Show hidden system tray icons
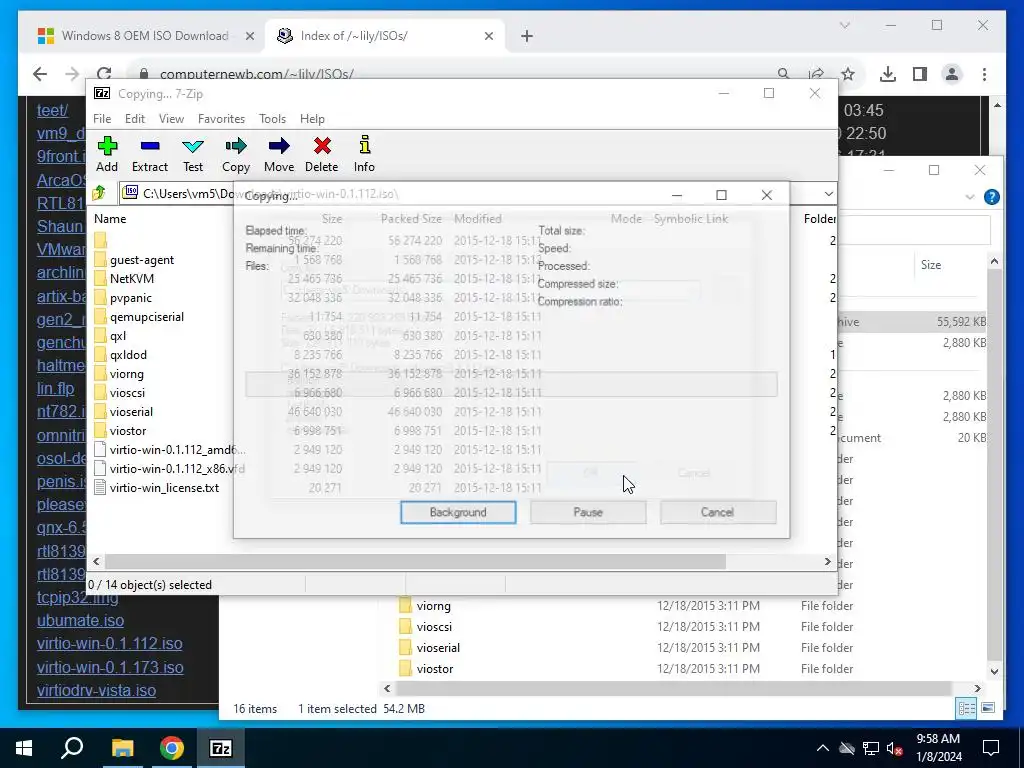The width and height of the screenshot is (1024, 768). (x=823, y=748)
